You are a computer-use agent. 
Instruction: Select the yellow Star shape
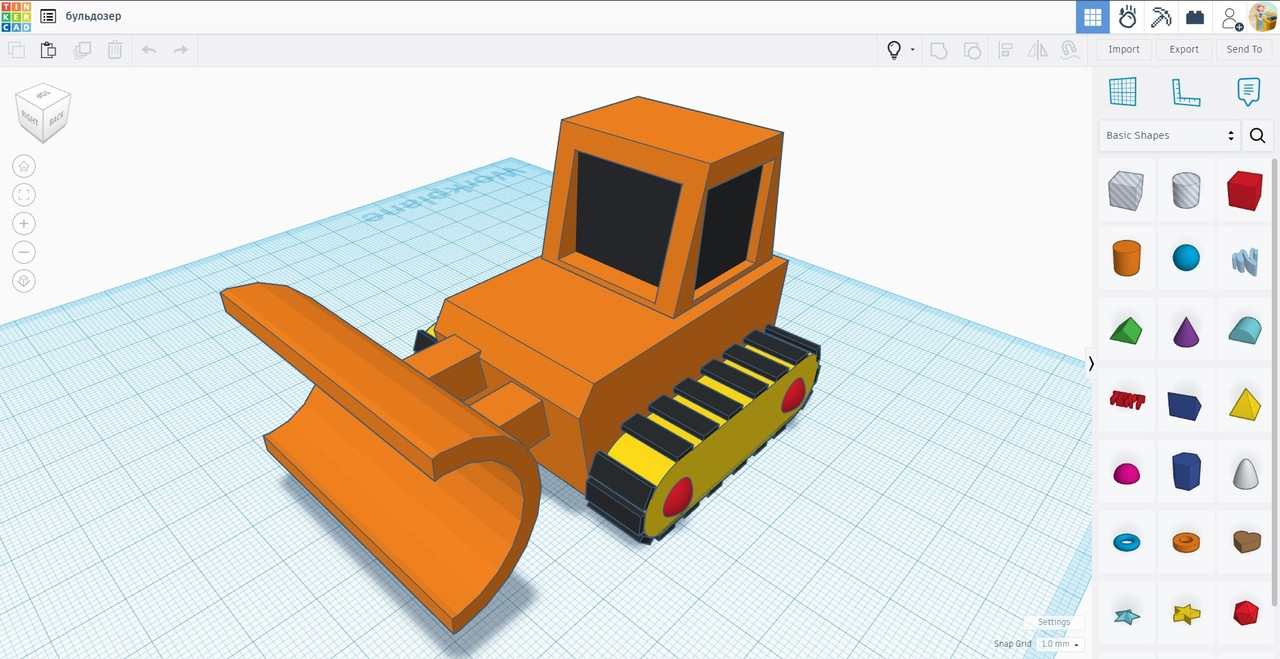click(1186, 614)
